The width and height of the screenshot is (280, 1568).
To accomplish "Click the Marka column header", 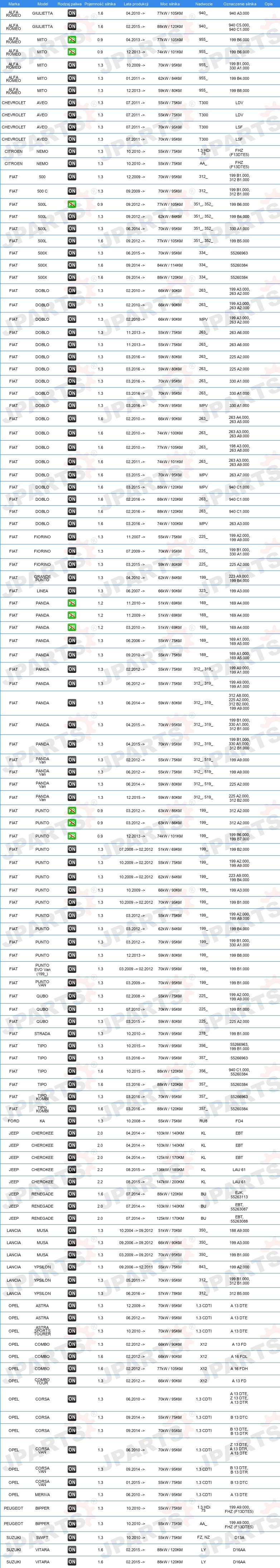I will tap(13, 4).
